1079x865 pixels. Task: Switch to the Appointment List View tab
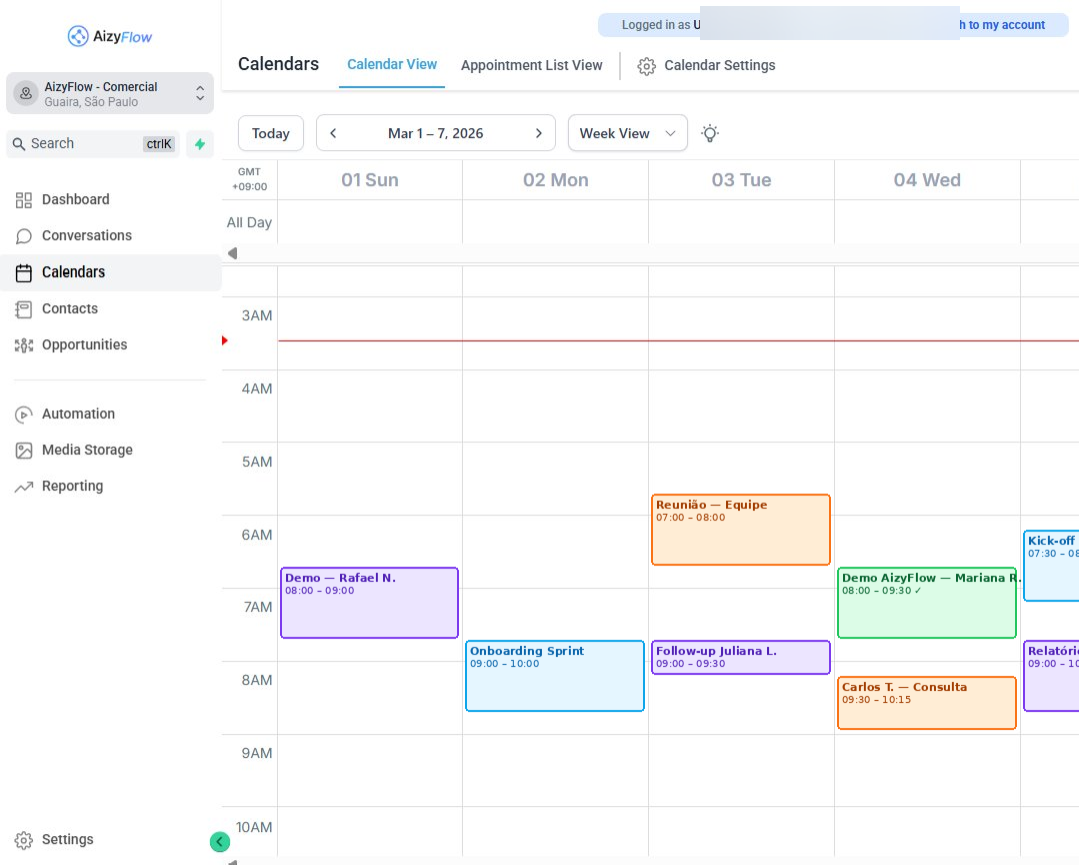531,64
